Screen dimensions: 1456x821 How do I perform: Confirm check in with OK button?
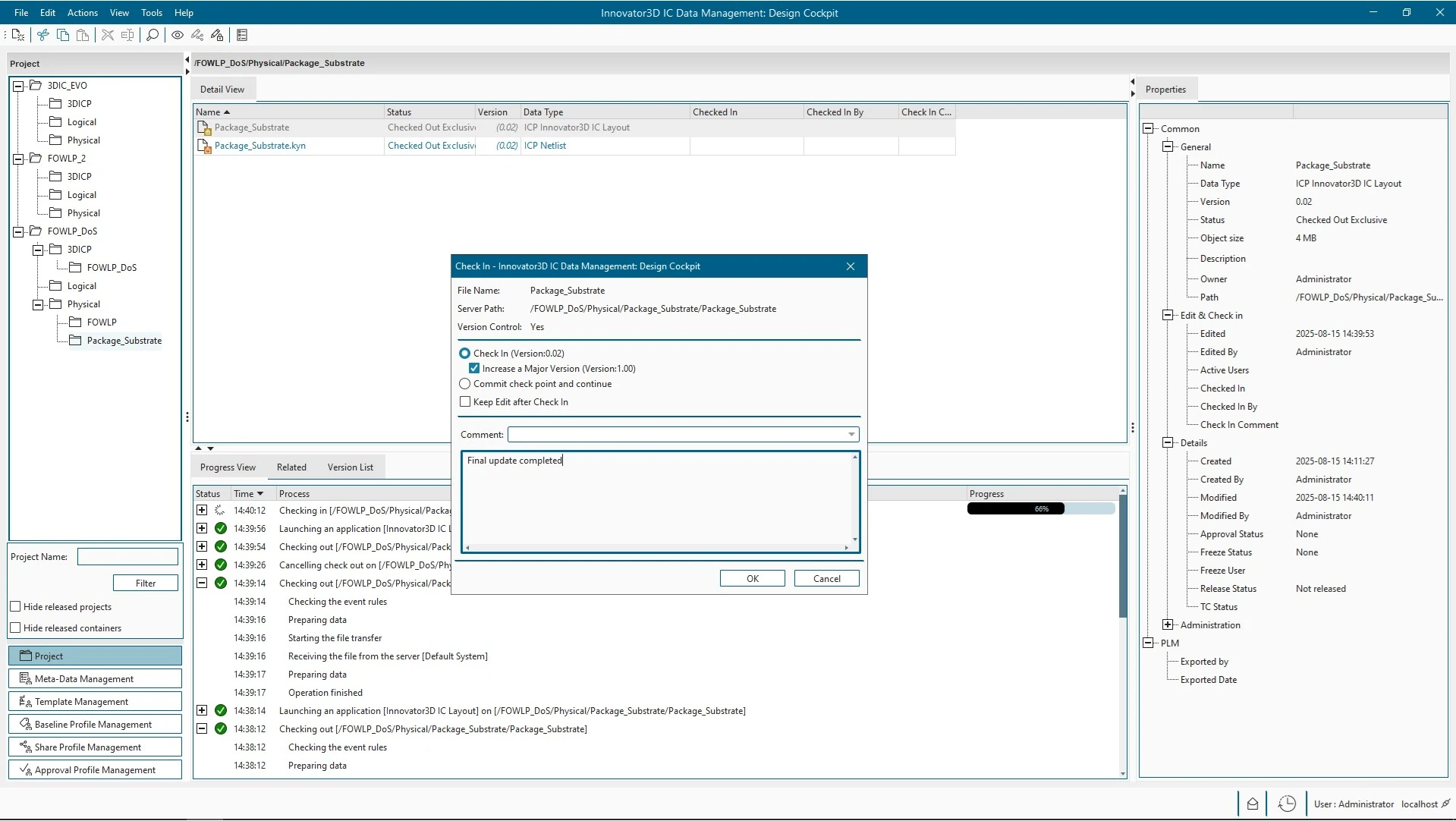pyautogui.click(x=752, y=579)
